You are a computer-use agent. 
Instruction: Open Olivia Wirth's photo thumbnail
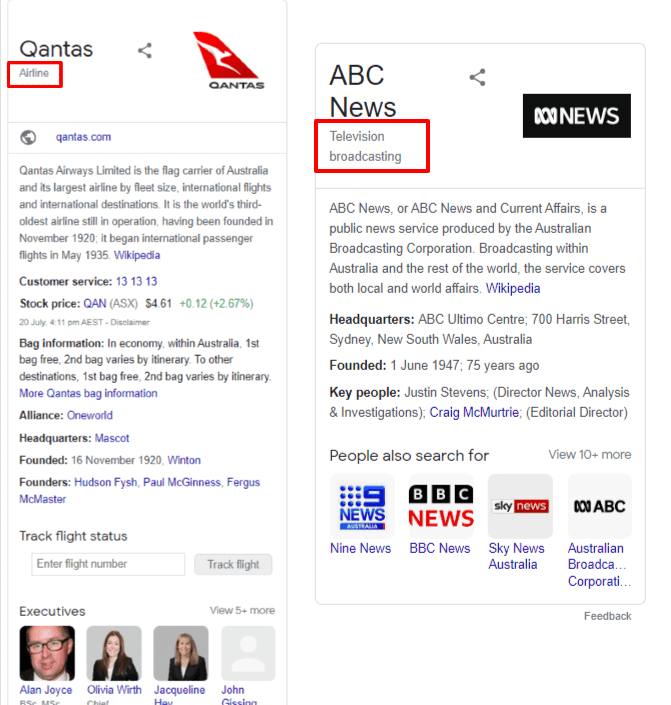click(x=114, y=653)
